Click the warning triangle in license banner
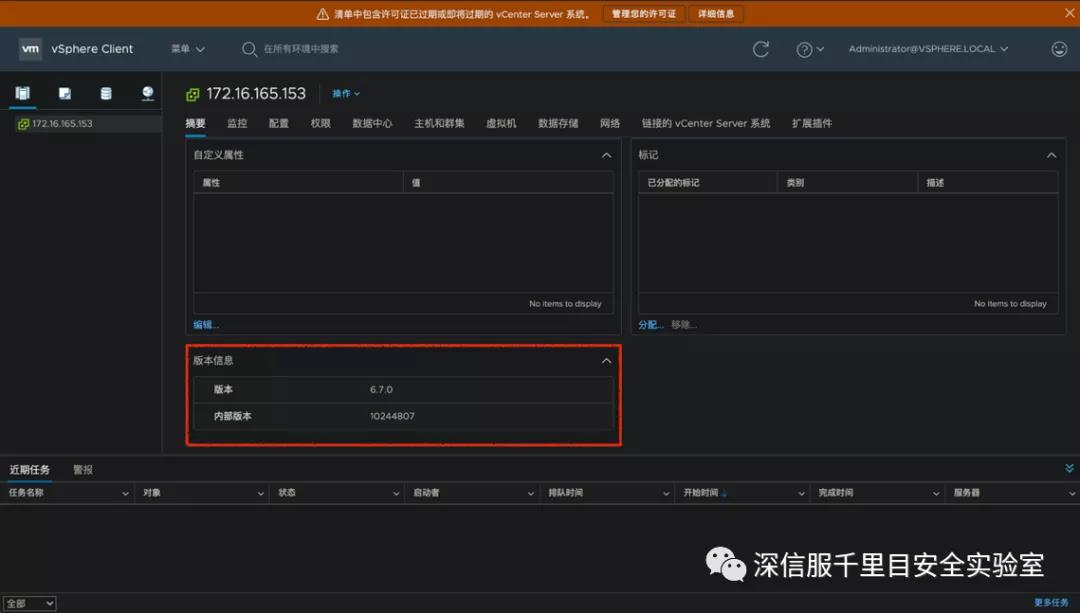This screenshot has height=613, width=1080. 322,14
